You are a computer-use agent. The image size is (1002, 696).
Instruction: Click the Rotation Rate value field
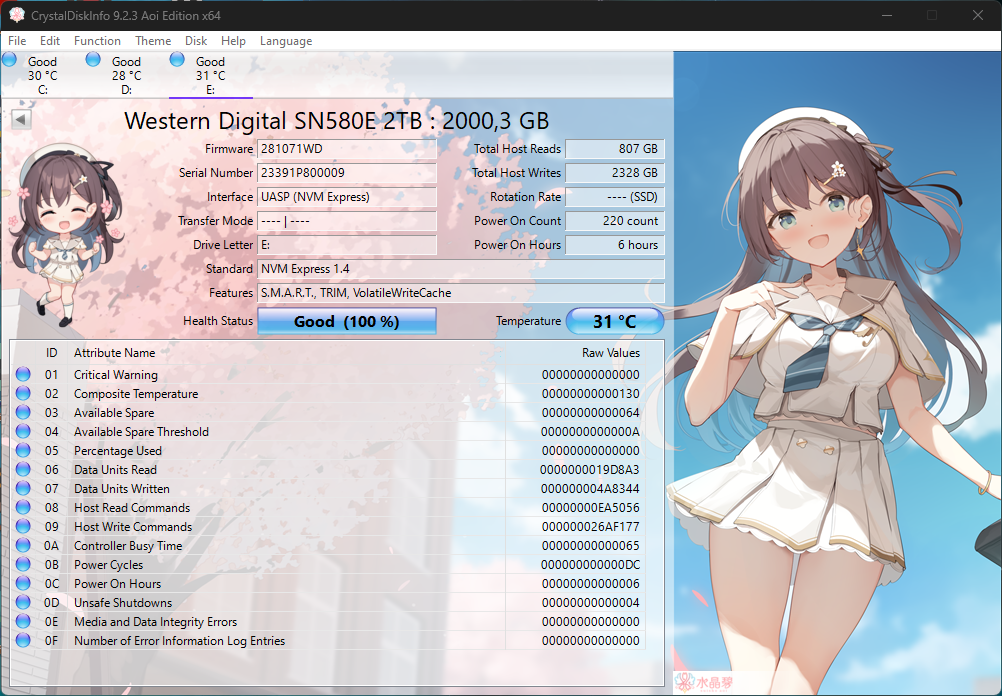coord(615,197)
